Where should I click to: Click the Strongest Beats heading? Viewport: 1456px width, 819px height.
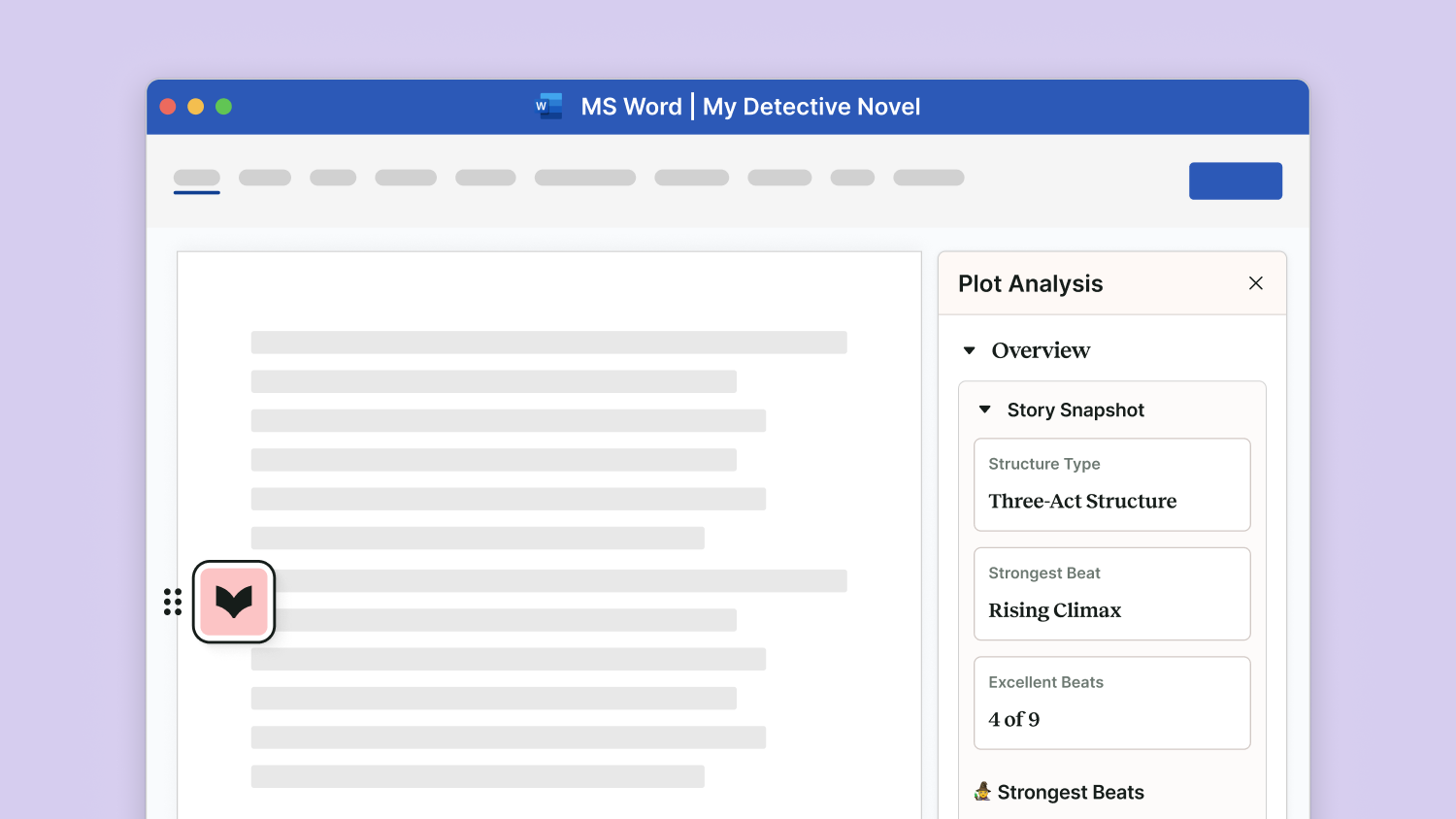[x=1071, y=792]
